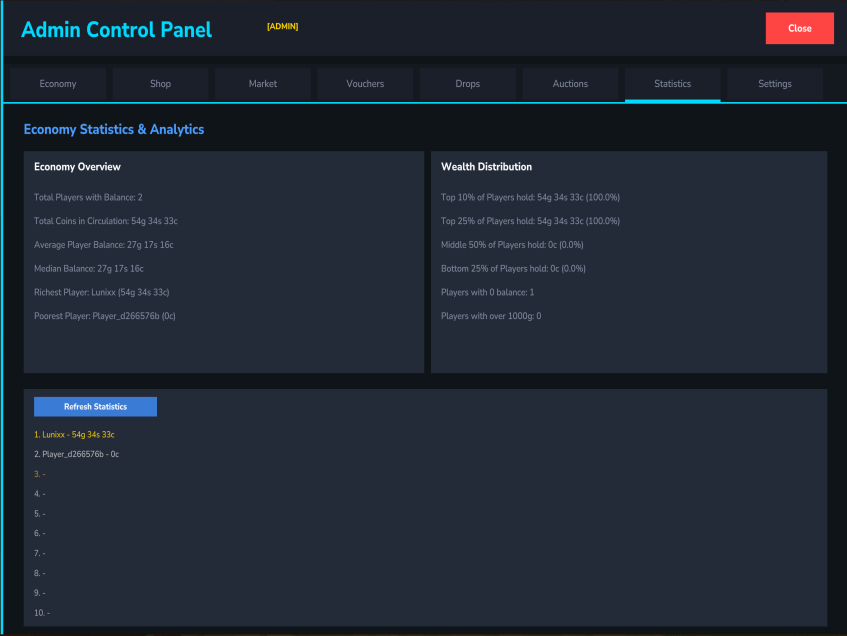This screenshot has height=636, width=847.
Task: Click the Players with 0 balance line
Action: pos(487,292)
